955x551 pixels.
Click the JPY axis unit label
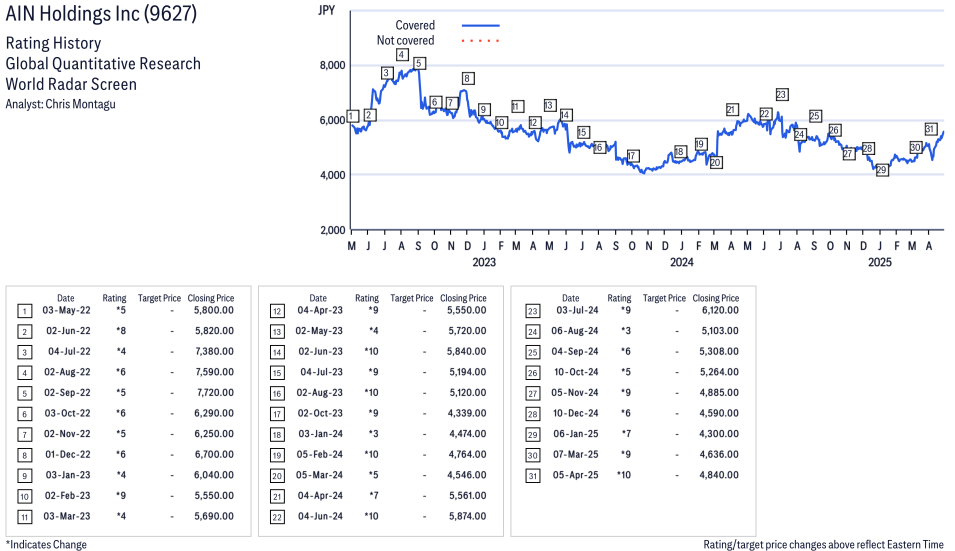[326, 10]
